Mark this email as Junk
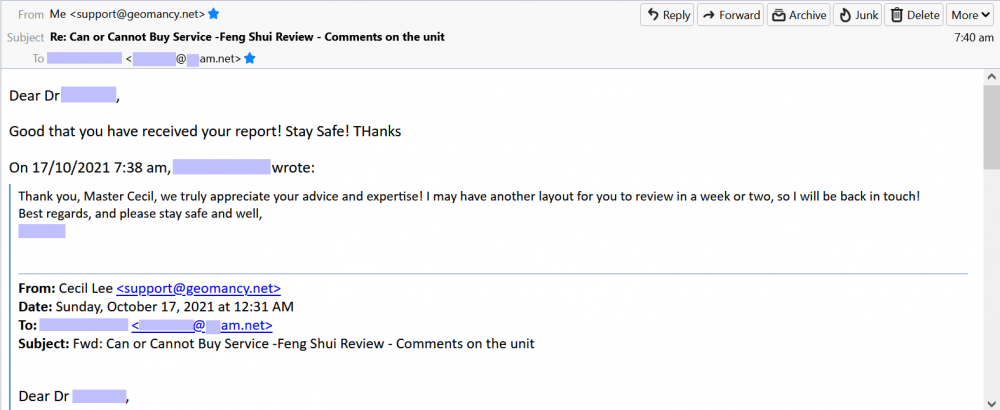The image size is (1000, 410). 856,15
